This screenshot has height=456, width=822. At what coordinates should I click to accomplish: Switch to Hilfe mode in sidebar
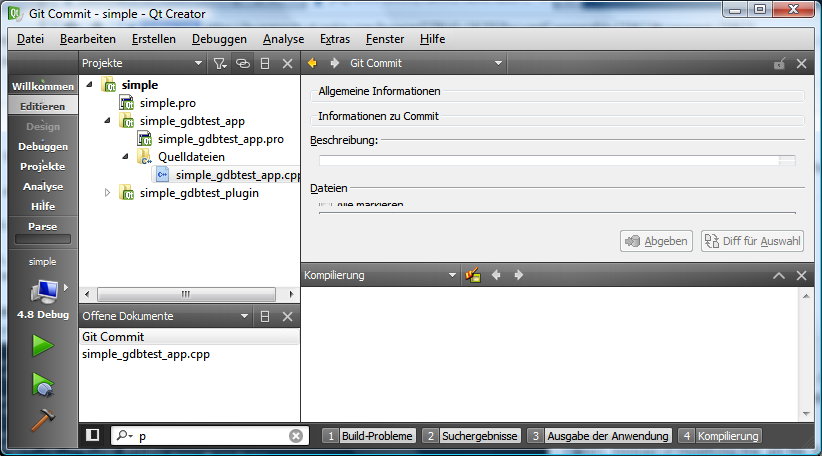click(x=43, y=206)
